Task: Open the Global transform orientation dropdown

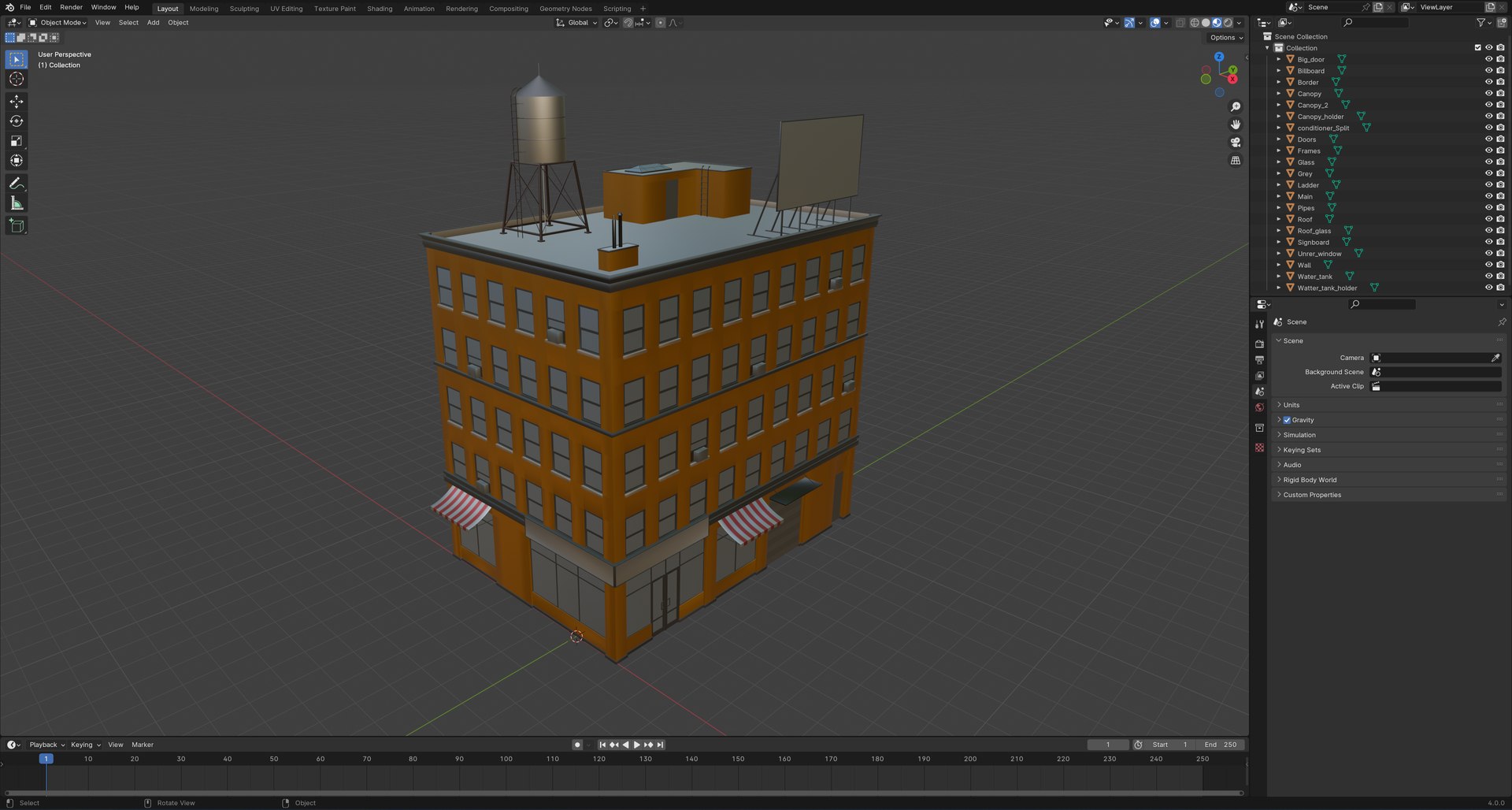Action: point(576,23)
